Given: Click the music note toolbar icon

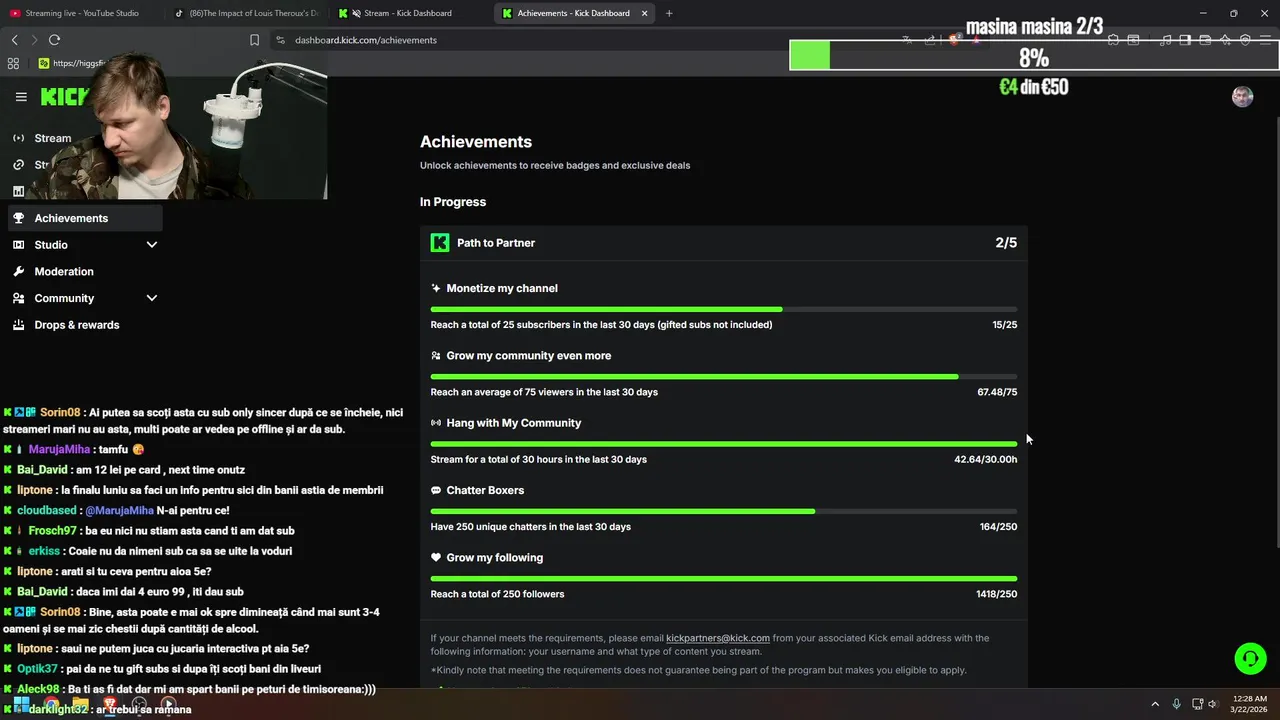Looking at the screenshot, I should point(1165,40).
